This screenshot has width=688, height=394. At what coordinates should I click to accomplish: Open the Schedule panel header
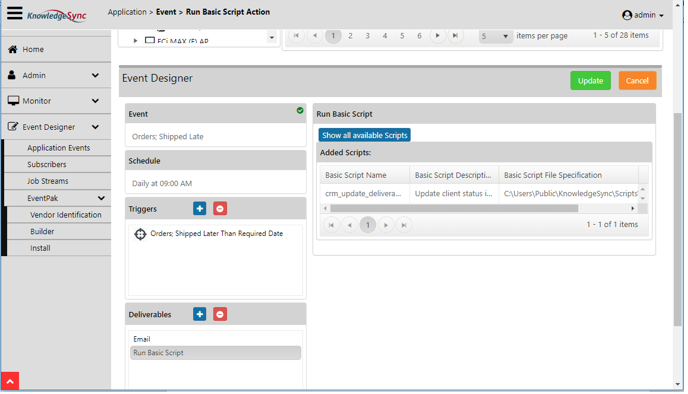[x=215, y=161]
